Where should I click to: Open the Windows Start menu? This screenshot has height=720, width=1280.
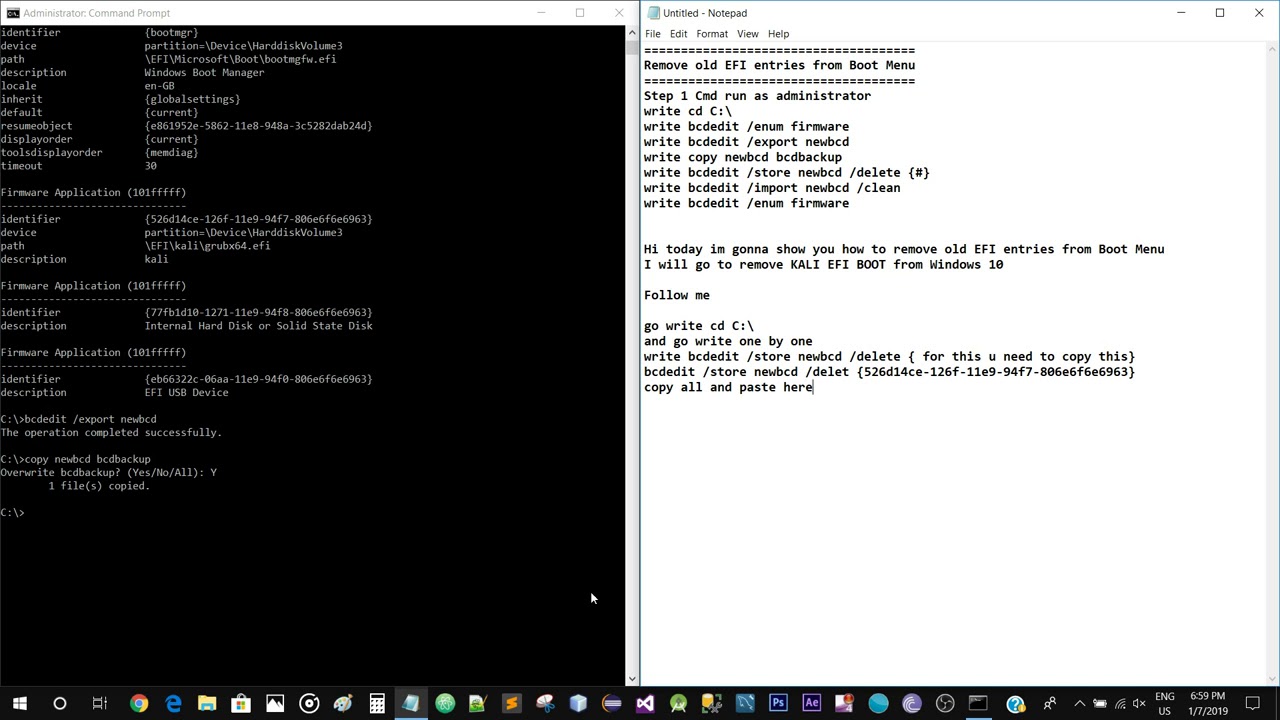[x=20, y=704]
